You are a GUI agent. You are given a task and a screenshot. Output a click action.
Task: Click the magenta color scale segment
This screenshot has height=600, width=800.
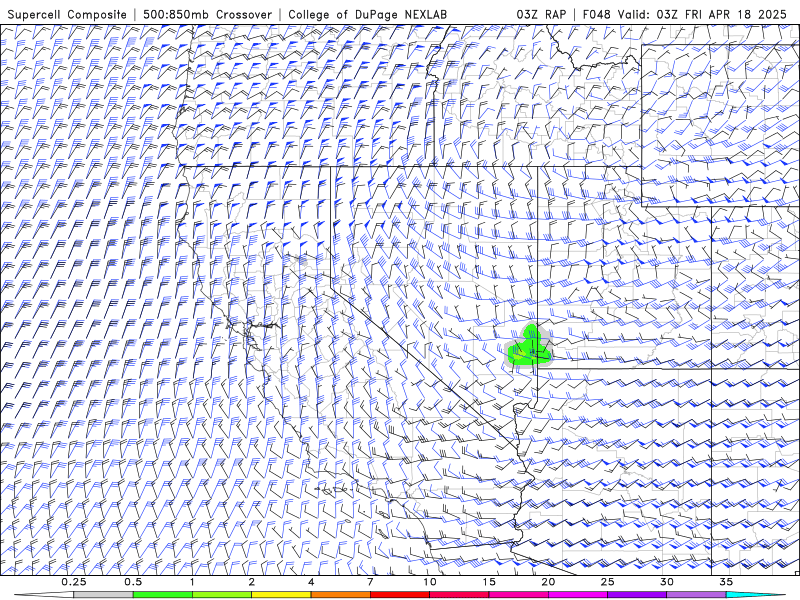point(578,595)
